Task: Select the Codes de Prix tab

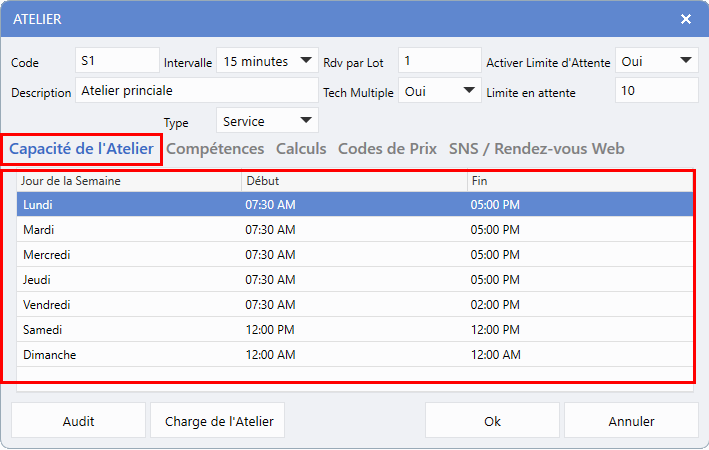Action: 387,149
